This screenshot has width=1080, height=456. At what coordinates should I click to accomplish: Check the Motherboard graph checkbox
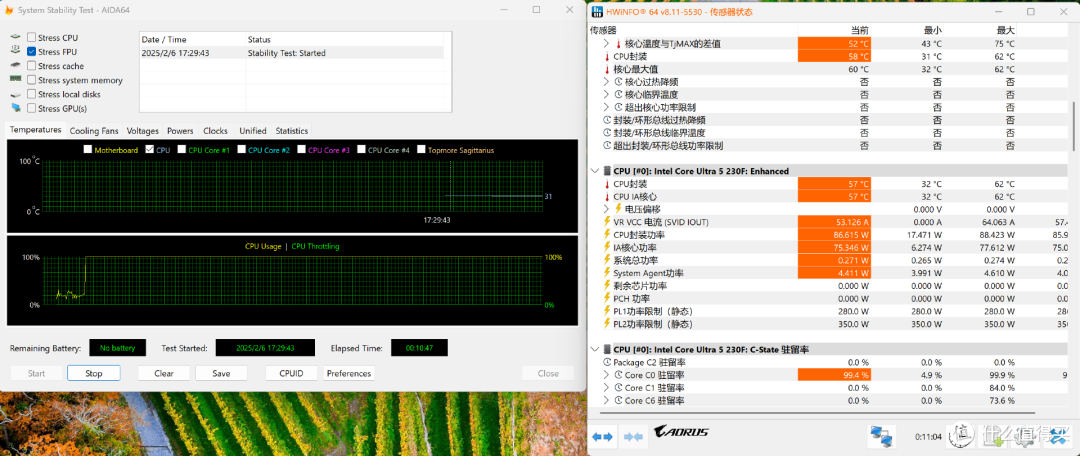(87, 149)
